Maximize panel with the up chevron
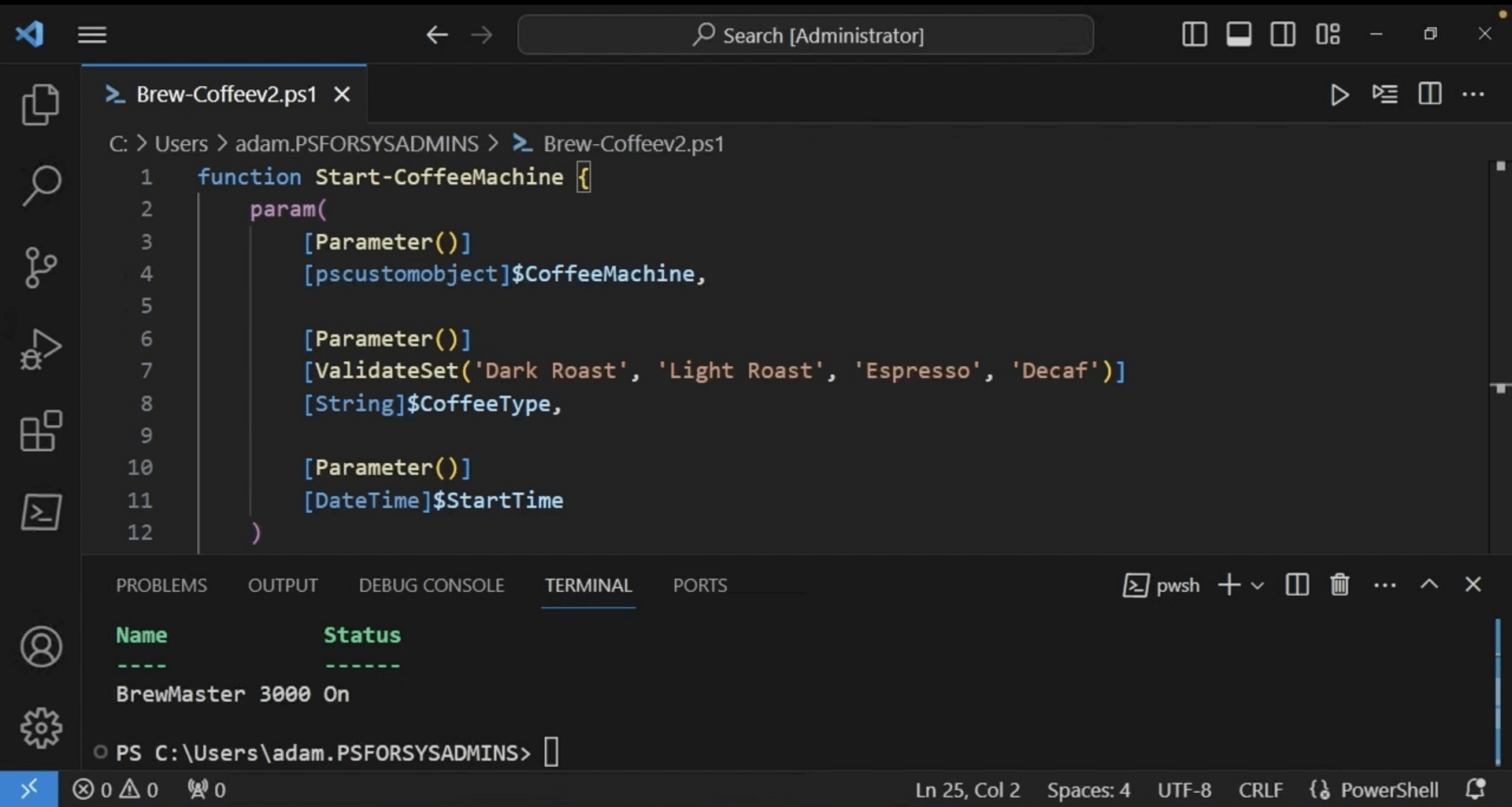The width and height of the screenshot is (1512, 807). pos(1429,584)
